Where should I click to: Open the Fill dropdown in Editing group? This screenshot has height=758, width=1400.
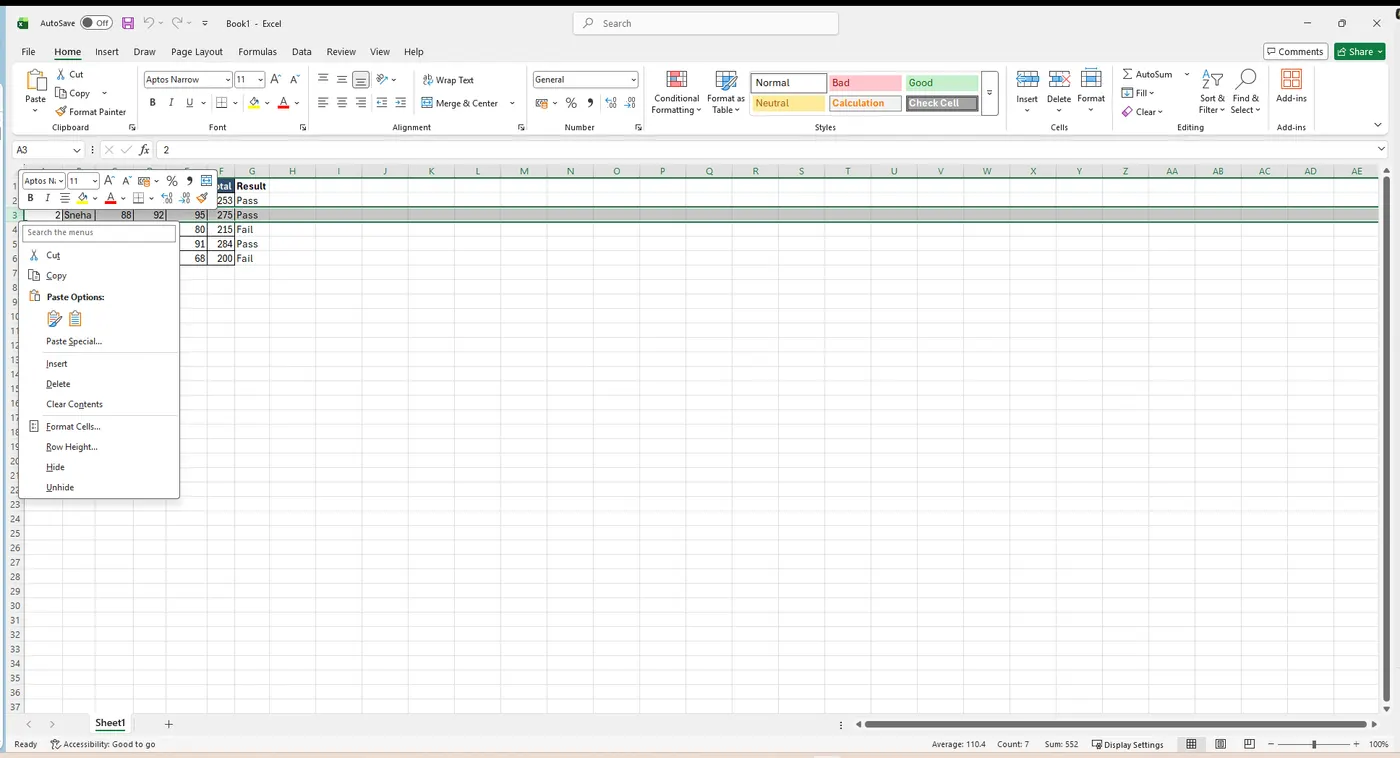pyautogui.click(x=1138, y=93)
